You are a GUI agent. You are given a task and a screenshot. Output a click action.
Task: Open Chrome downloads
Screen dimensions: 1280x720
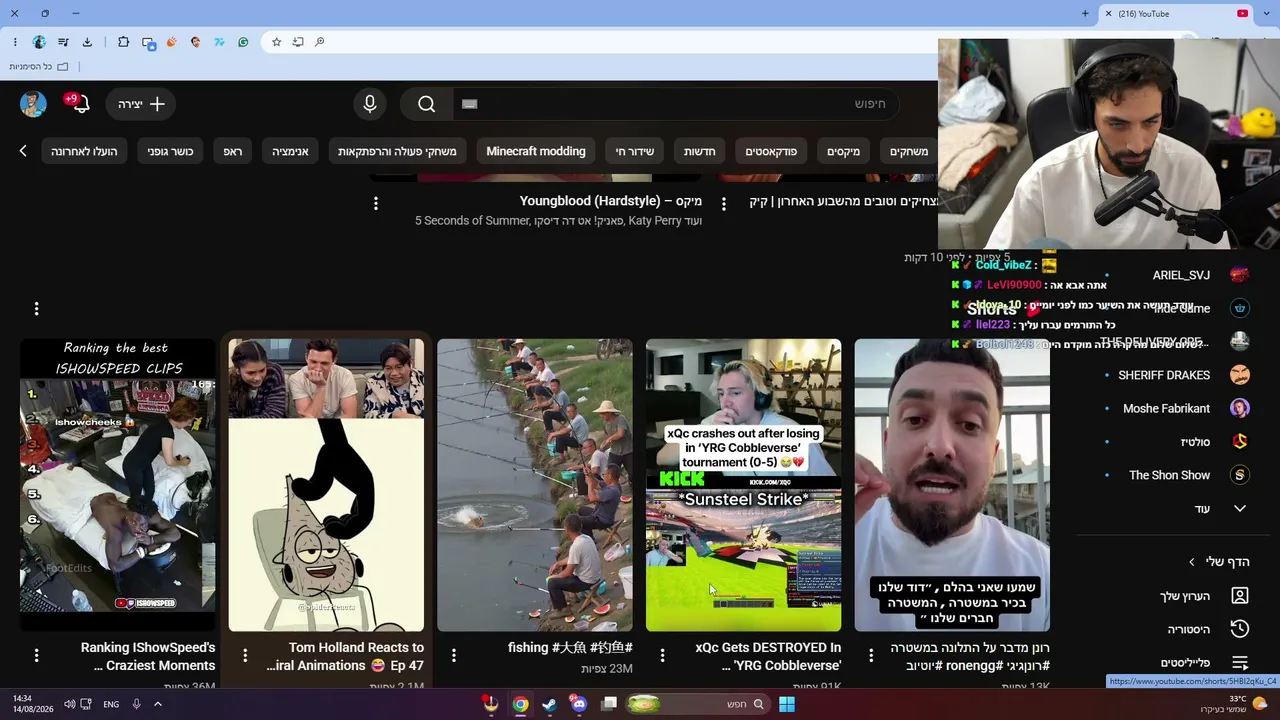point(87,42)
